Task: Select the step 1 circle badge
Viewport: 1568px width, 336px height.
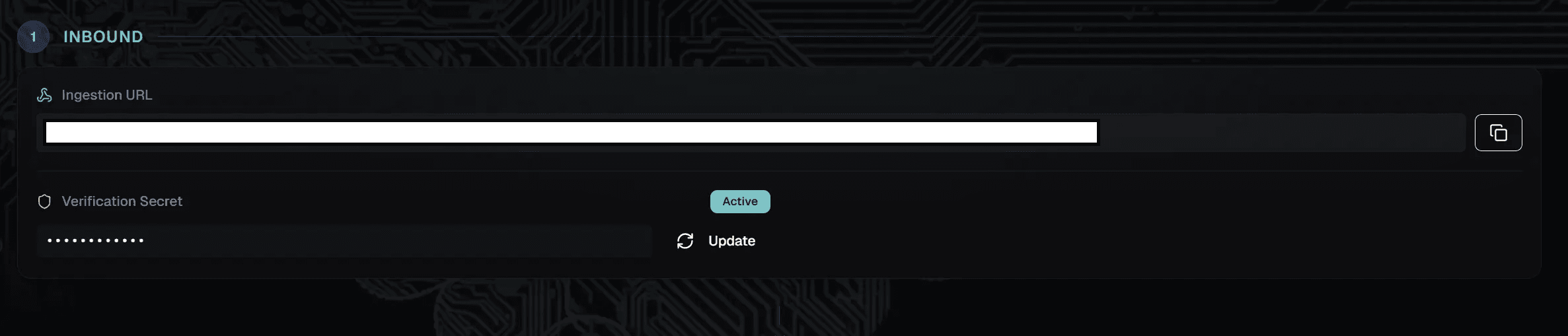Action: pos(33,37)
